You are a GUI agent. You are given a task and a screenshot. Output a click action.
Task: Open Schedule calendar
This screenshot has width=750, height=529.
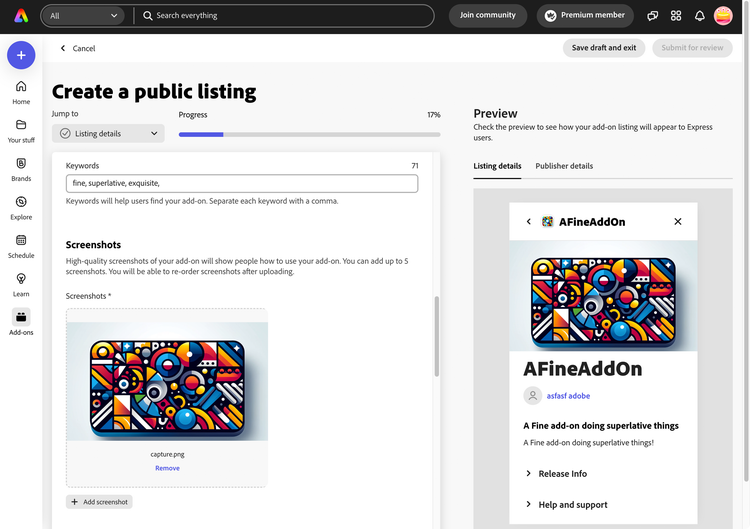coord(21,246)
